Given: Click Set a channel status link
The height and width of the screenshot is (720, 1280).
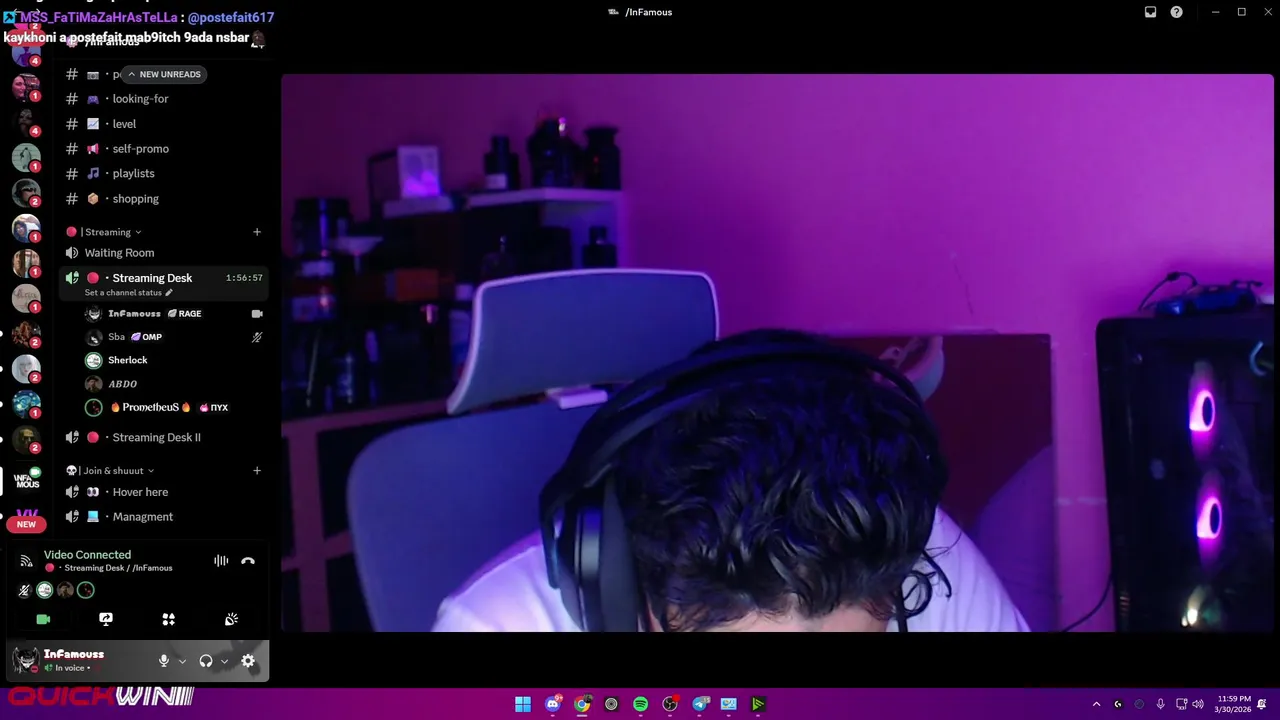Looking at the screenshot, I should coord(128,293).
